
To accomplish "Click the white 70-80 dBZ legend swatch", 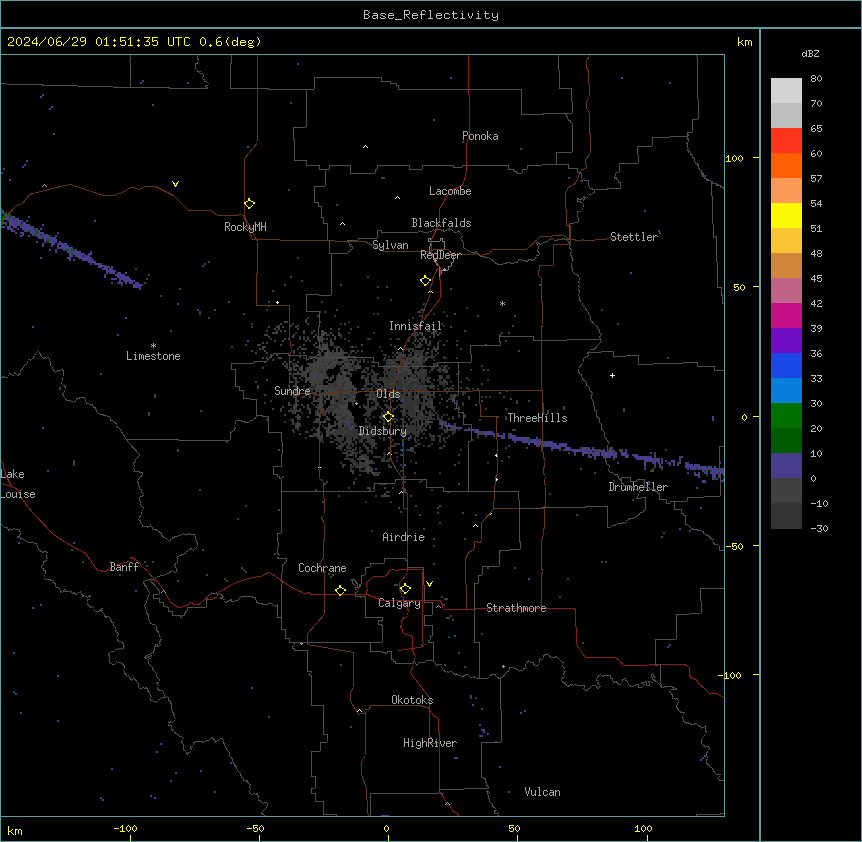I will [786, 90].
